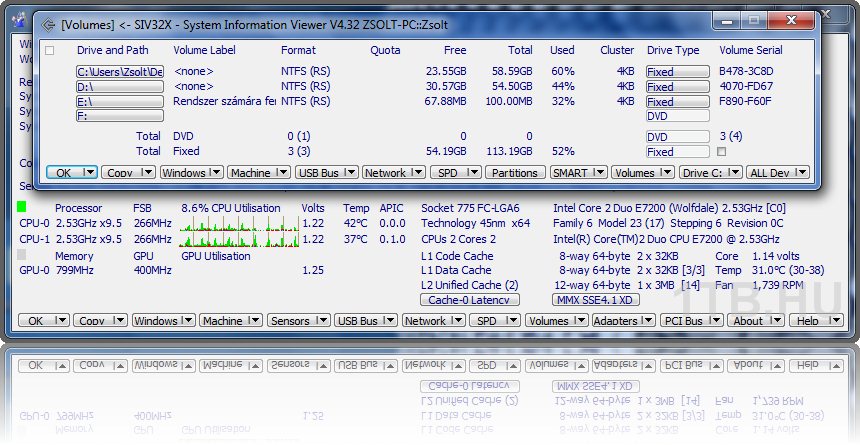Click OK in the main SIV window
The height and width of the screenshot is (445, 860).
tap(44, 320)
